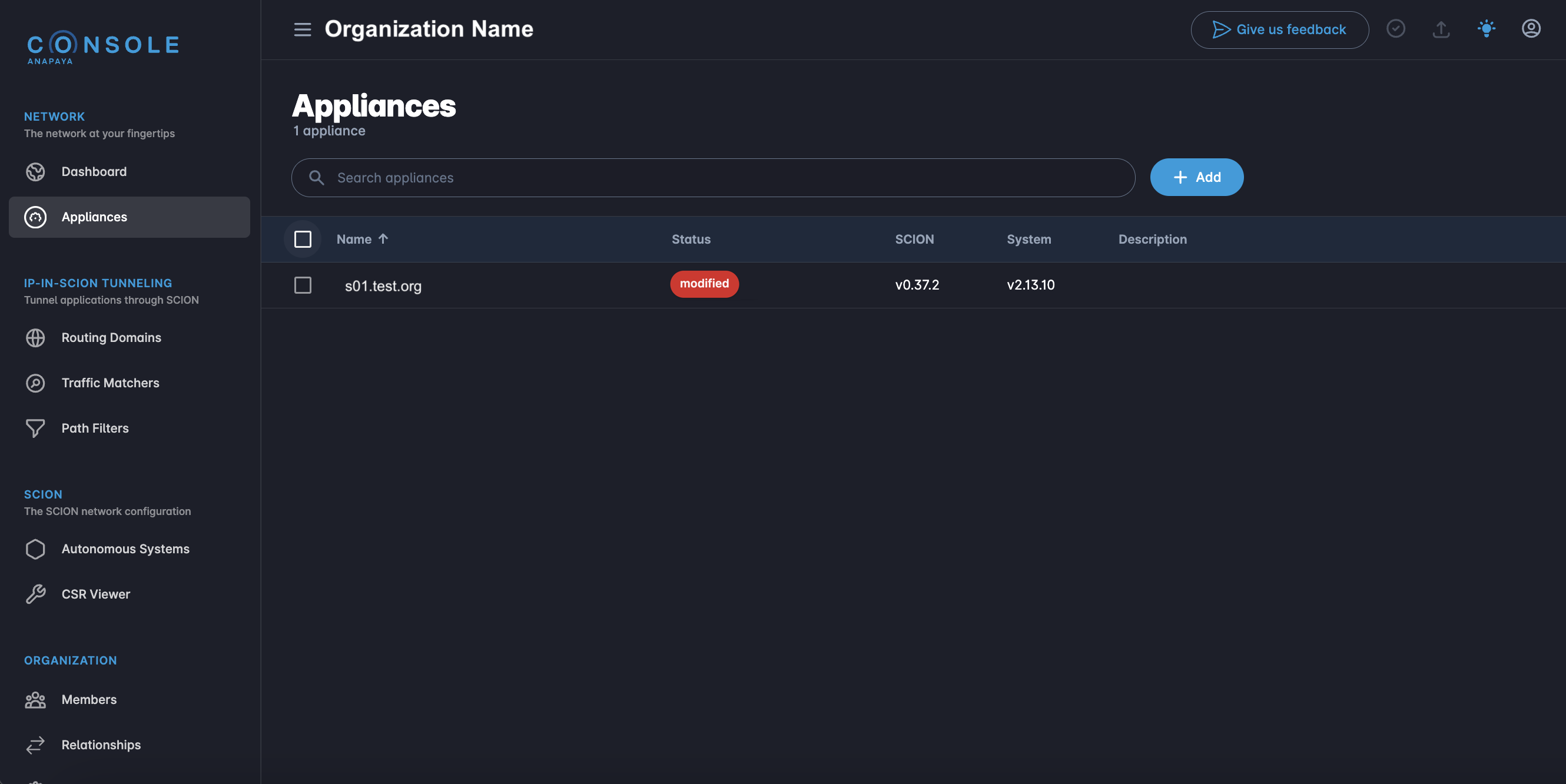Click the hamburger menu icon

click(302, 29)
